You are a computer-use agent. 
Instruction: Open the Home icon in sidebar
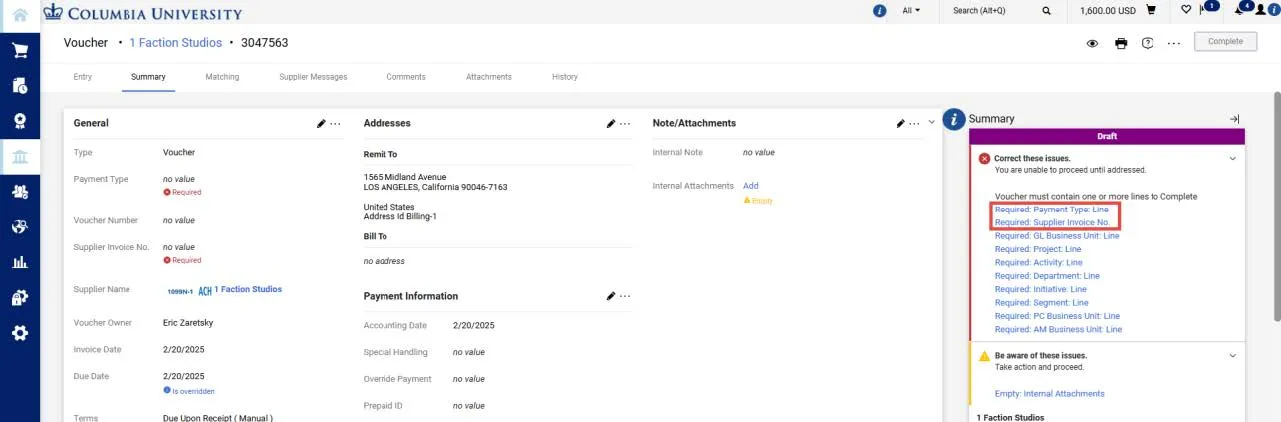pos(20,15)
